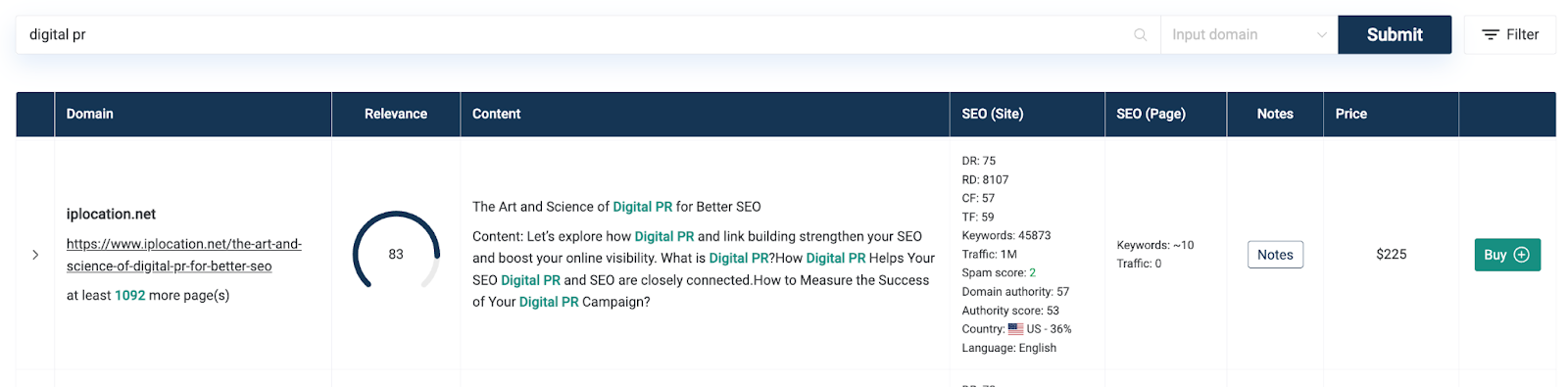The width and height of the screenshot is (1568, 387).
Task: Open the Filter options
Action: tap(1509, 34)
